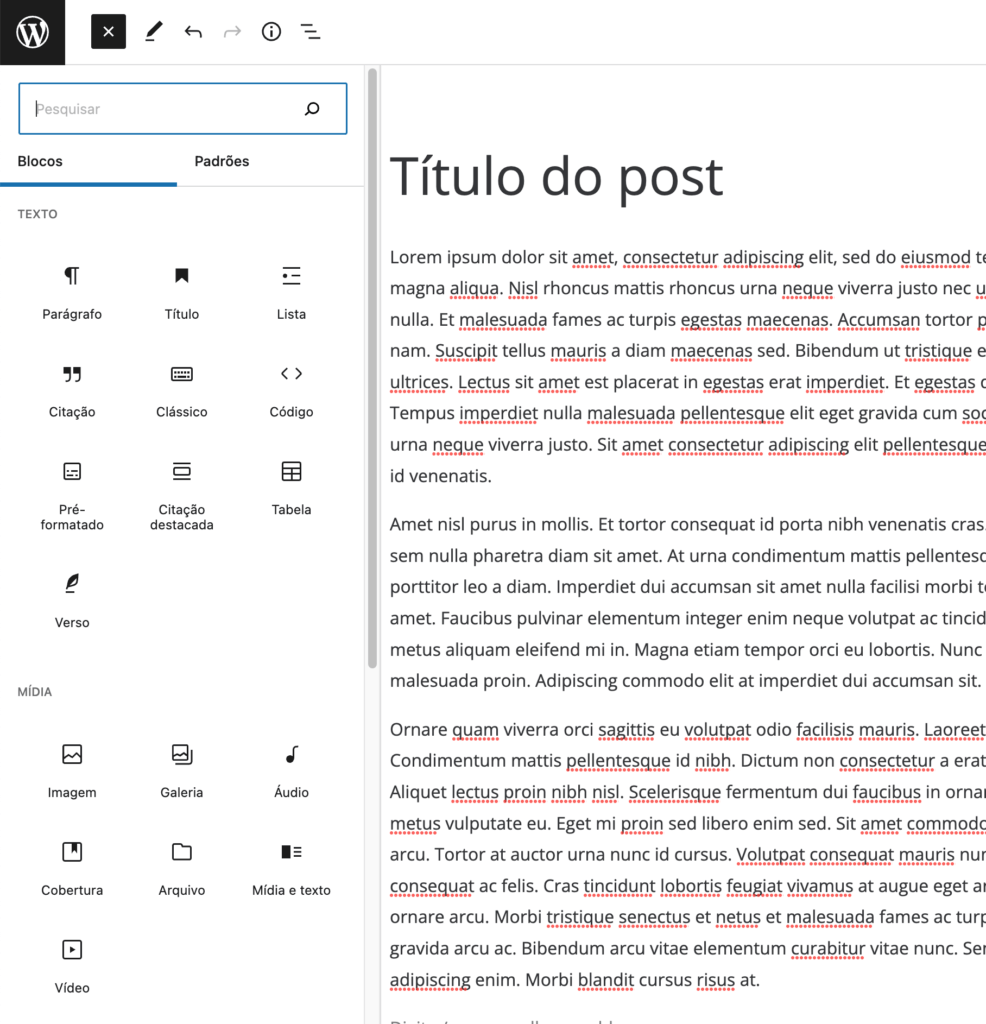Image resolution: width=986 pixels, height=1024 pixels.
Task: Add a Tabela block
Action: pyautogui.click(x=291, y=486)
